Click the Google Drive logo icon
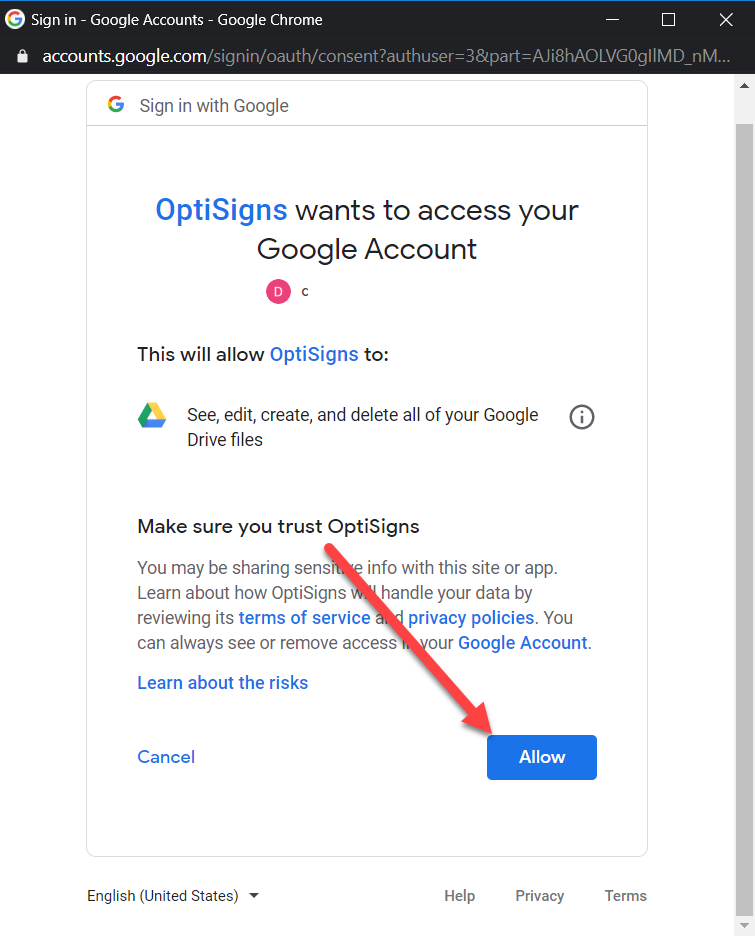The height and width of the screenshot is (936, 755). 152,415
